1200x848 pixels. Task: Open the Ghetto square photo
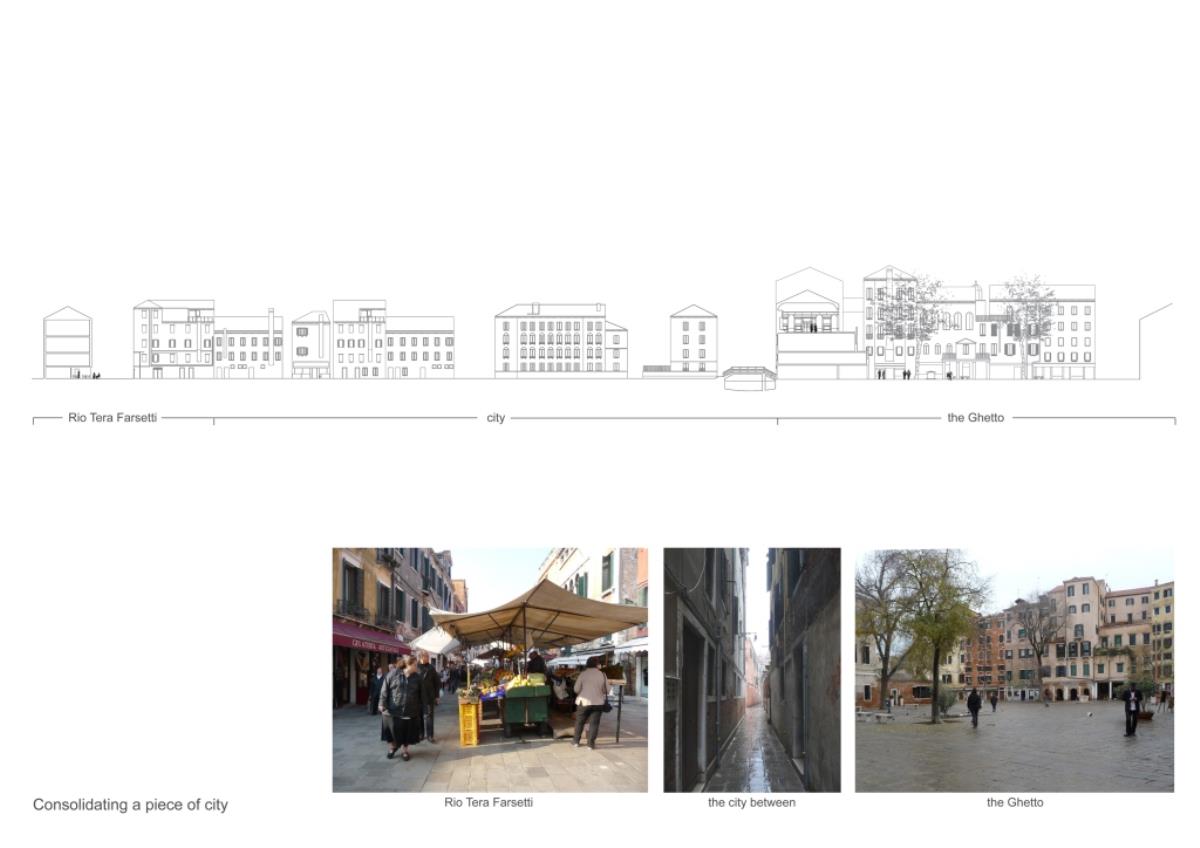[x=1014, y=669]
